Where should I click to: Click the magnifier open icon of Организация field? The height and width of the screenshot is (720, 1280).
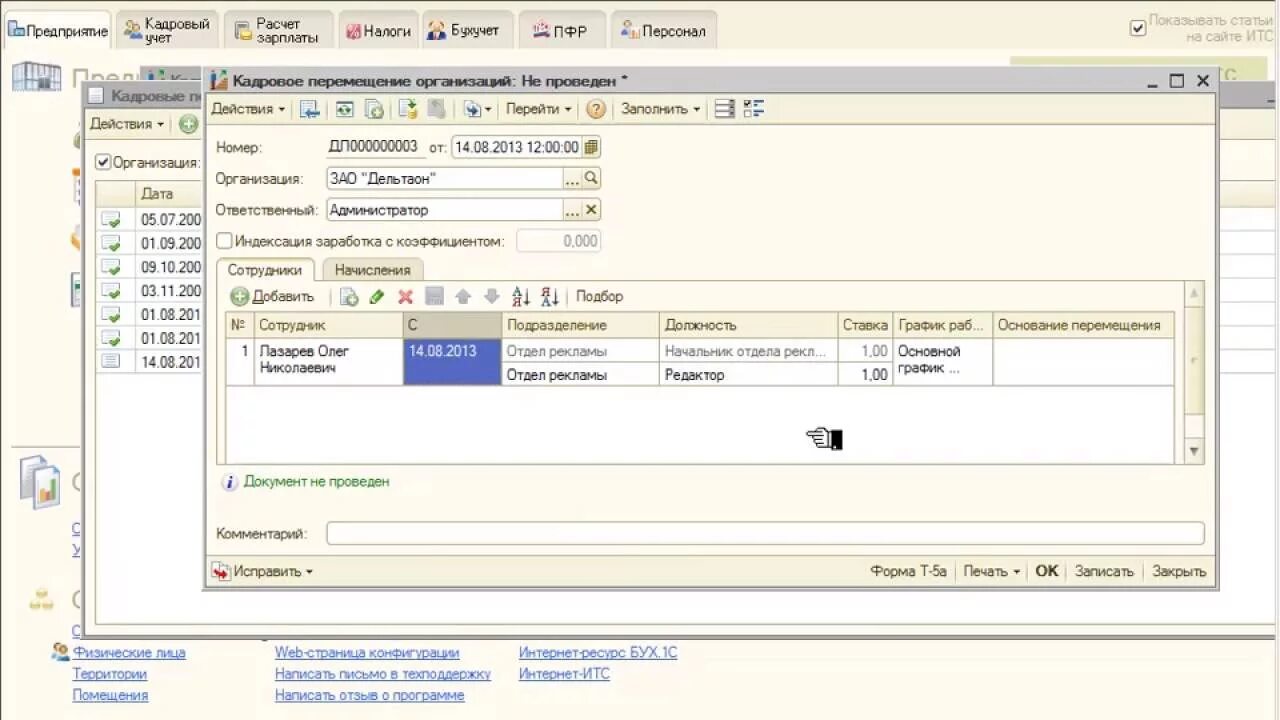pos(591,179)
